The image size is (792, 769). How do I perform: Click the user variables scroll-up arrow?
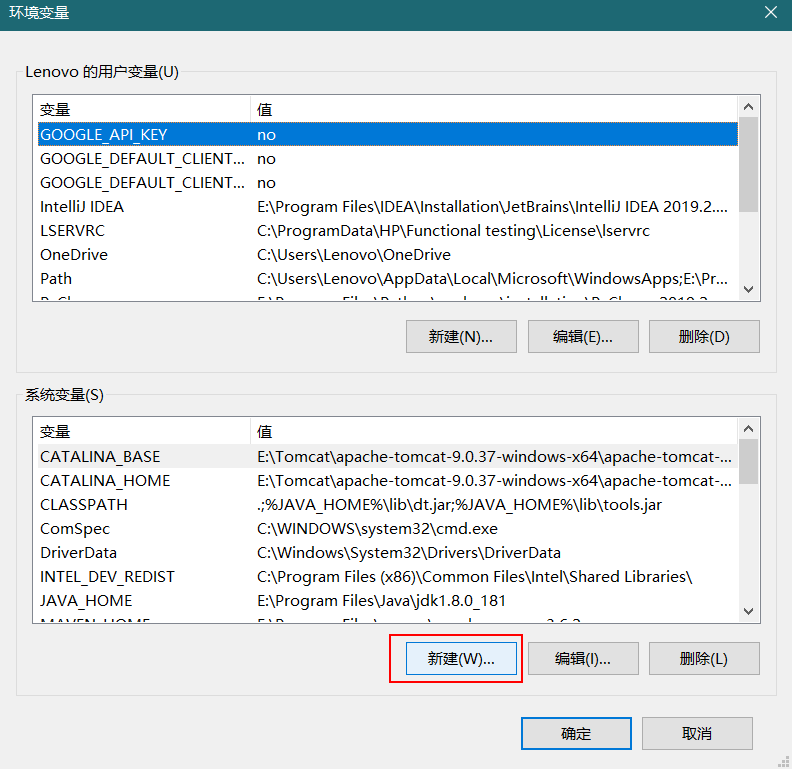(749, 107)
